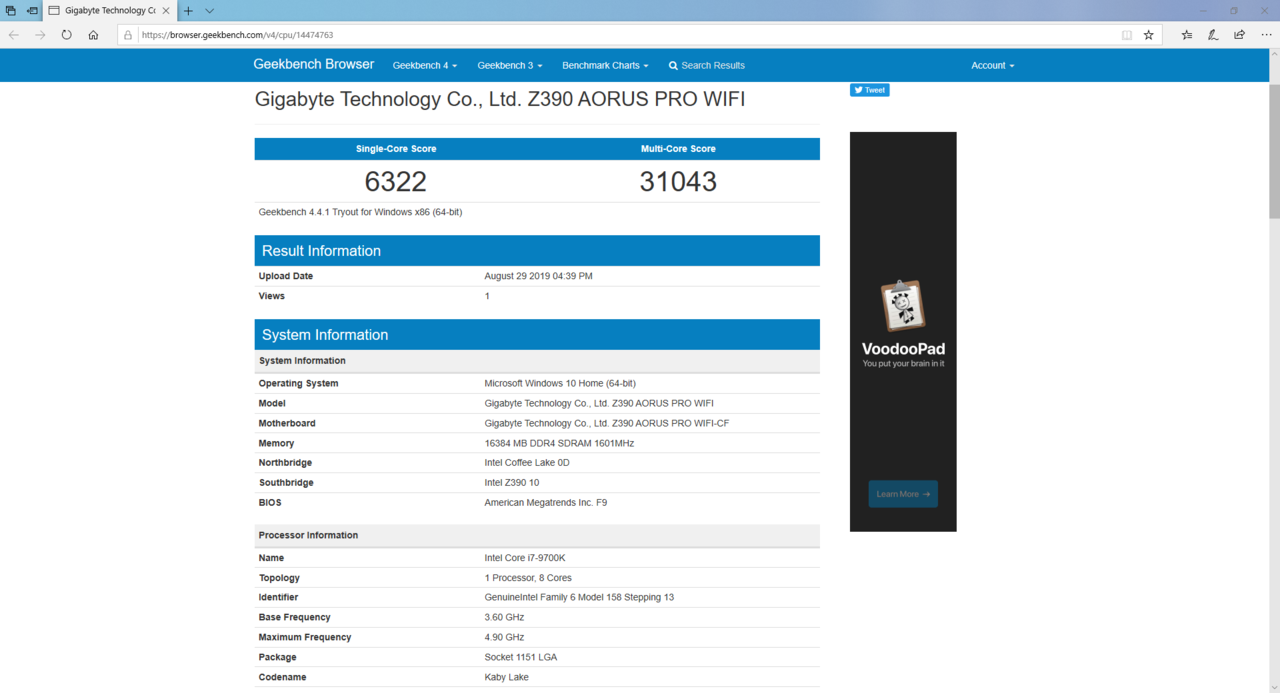Focus the URL address bar
Viewport: 1280px width, 693px height.
click(x=625, y=35)
